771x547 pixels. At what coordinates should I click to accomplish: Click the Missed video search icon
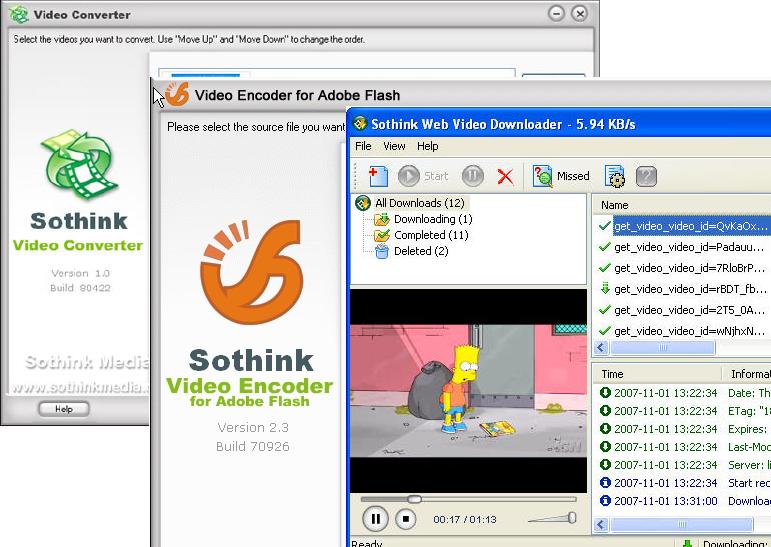(542, 176)
